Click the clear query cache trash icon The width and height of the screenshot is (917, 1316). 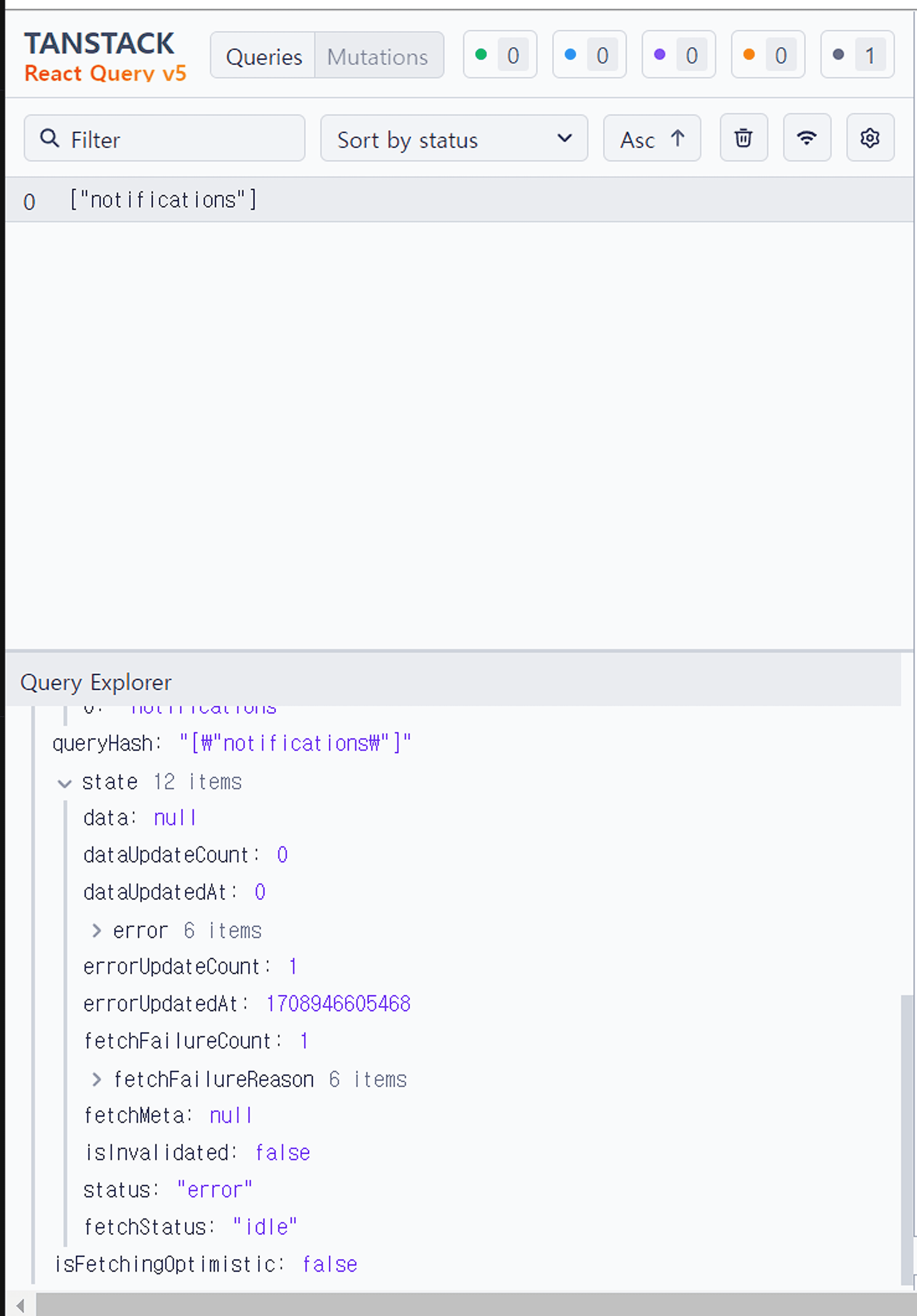(744, 138)
